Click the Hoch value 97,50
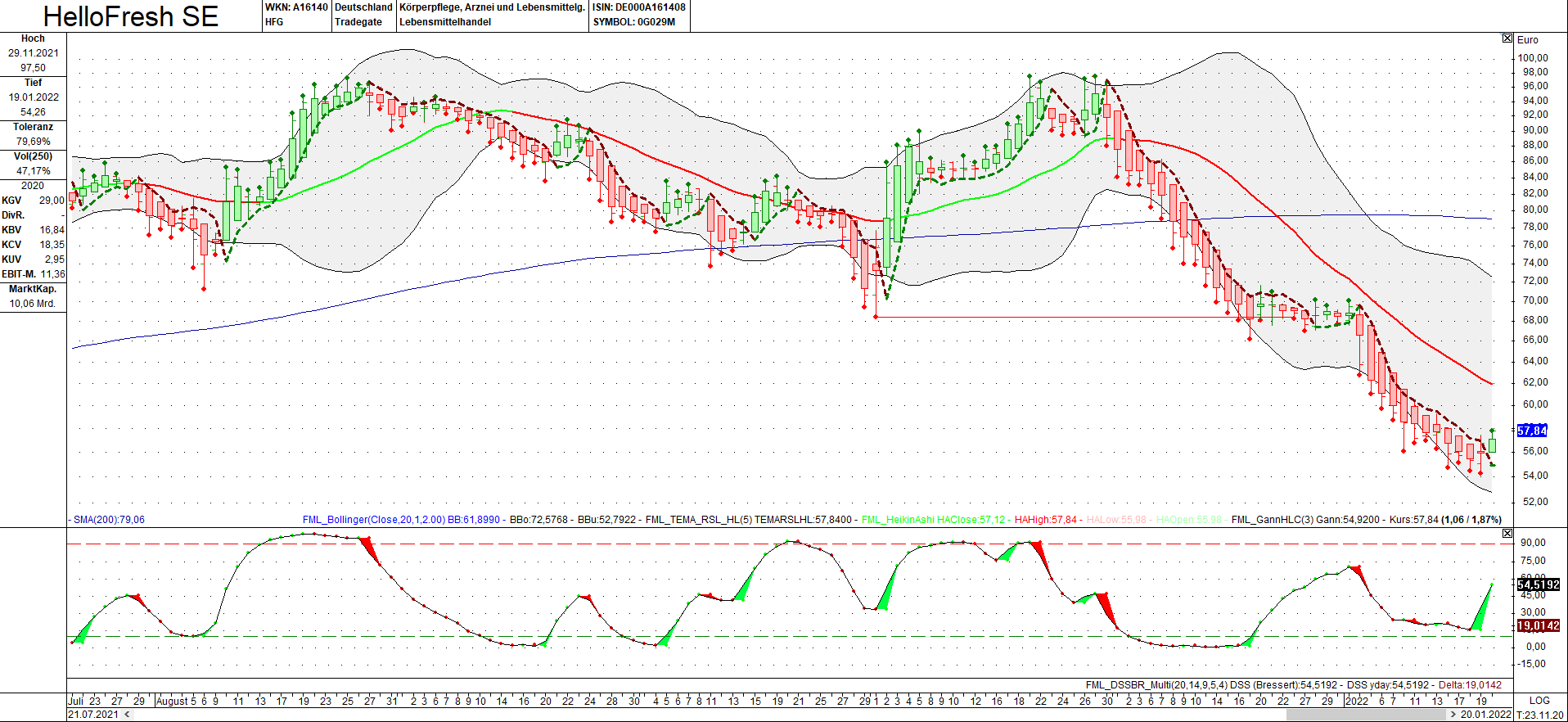This screenshot has height=722, width=1568. (x=34, y=68)
